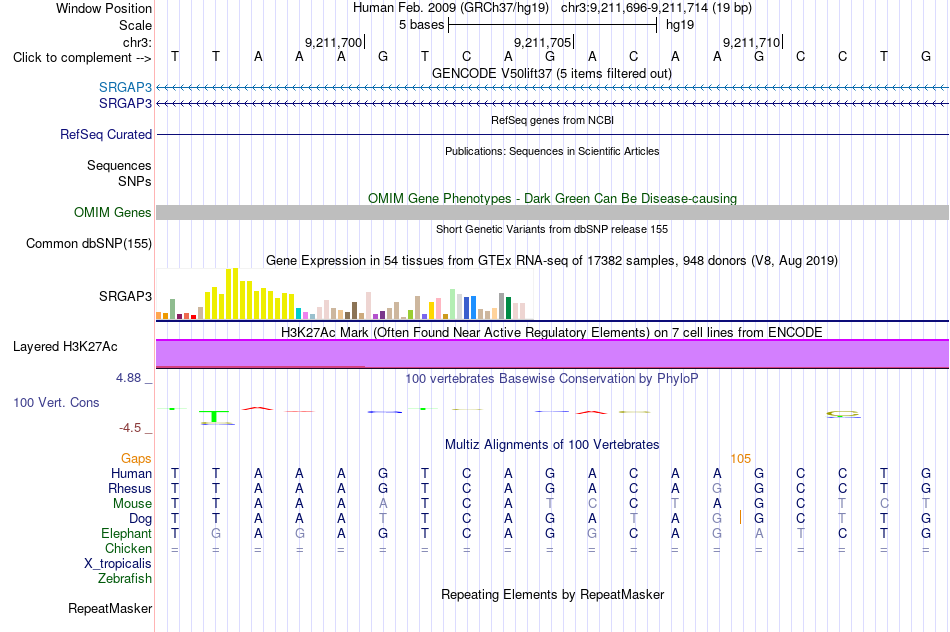Click the 9,211,710 ruler position label

[x=751, y=42]
